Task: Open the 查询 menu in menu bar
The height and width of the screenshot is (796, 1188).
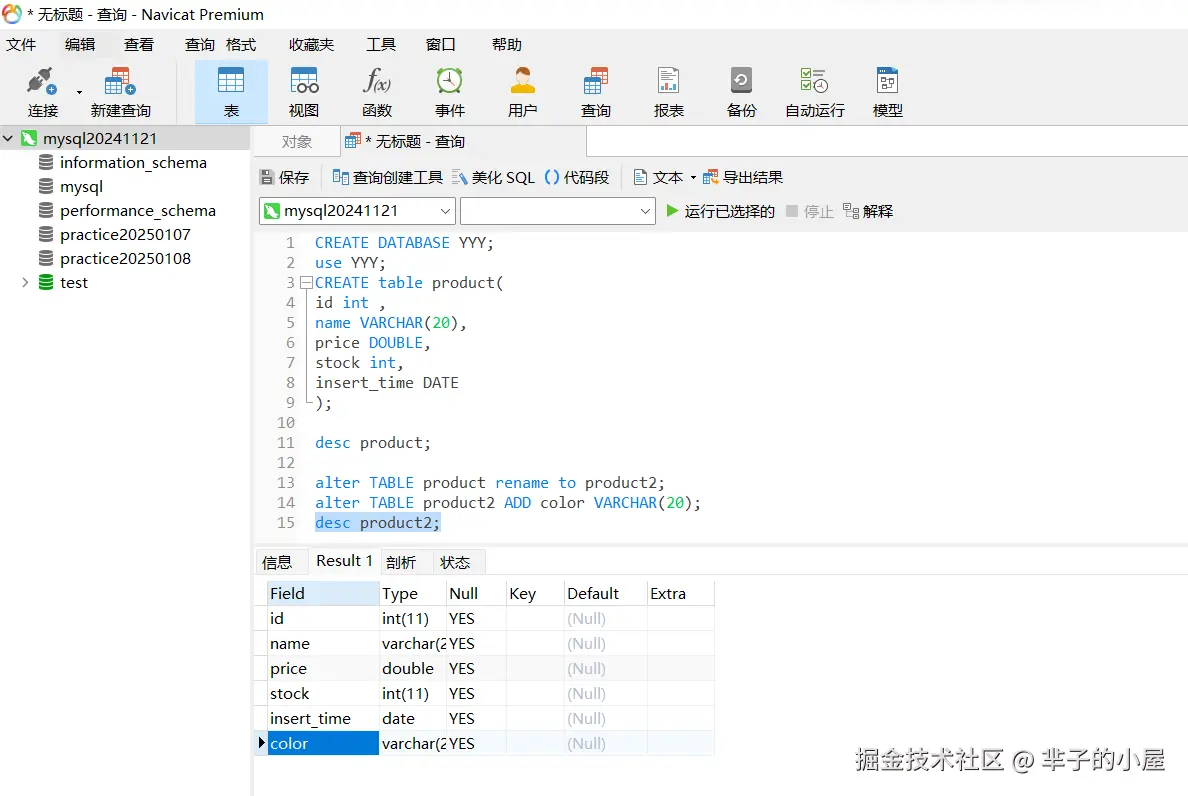Action: pos(199,45)
